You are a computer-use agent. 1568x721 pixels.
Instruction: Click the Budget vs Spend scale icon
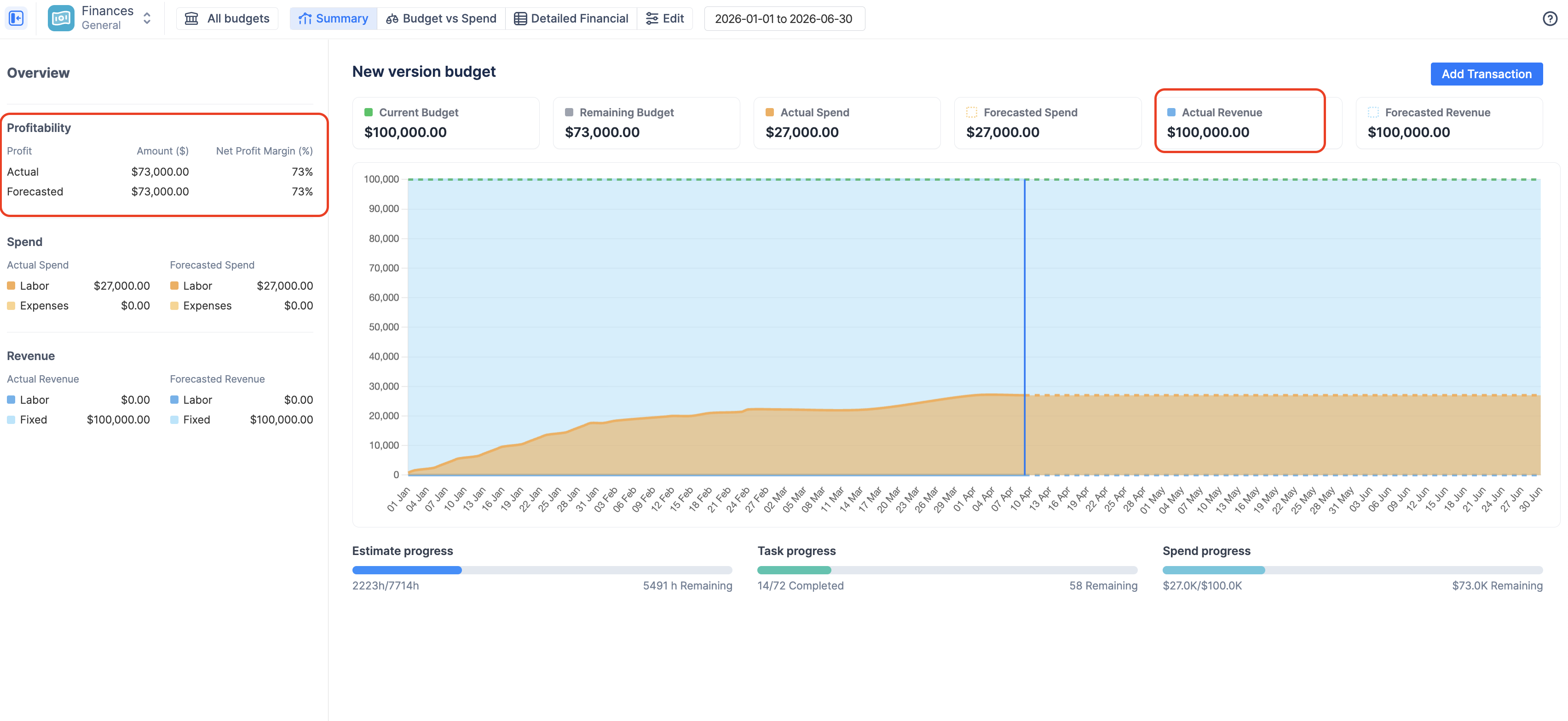392,18
